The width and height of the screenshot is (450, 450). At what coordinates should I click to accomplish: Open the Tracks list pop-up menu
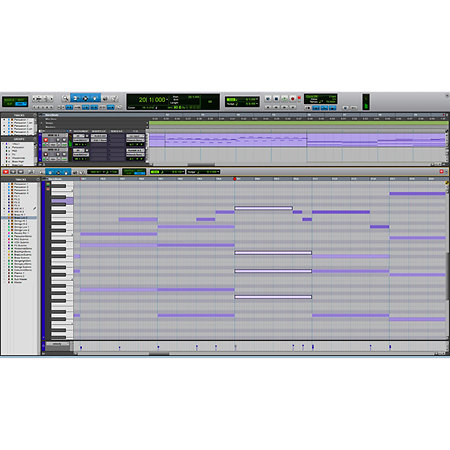coord(36,115)
